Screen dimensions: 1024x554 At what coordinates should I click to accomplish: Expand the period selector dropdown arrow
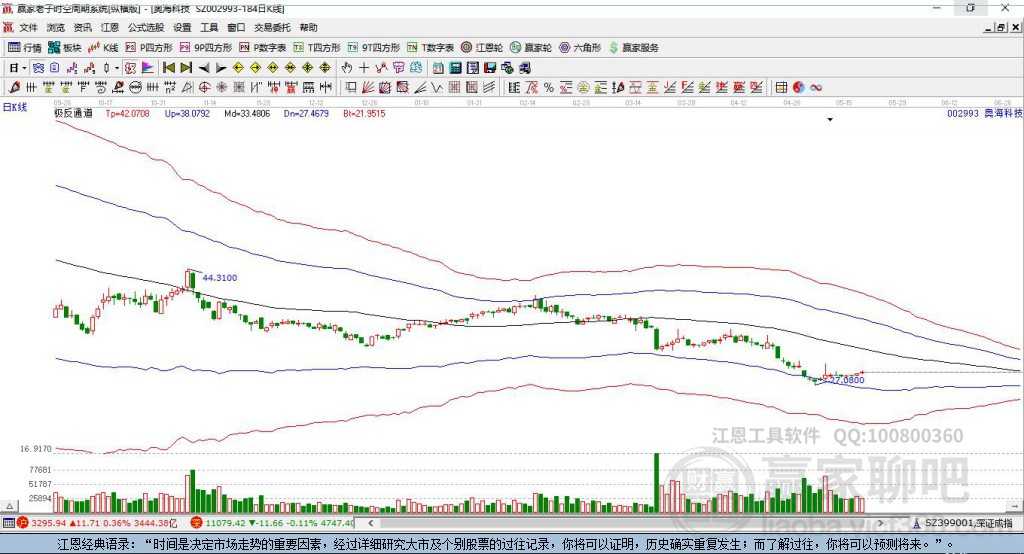point(23,68)
